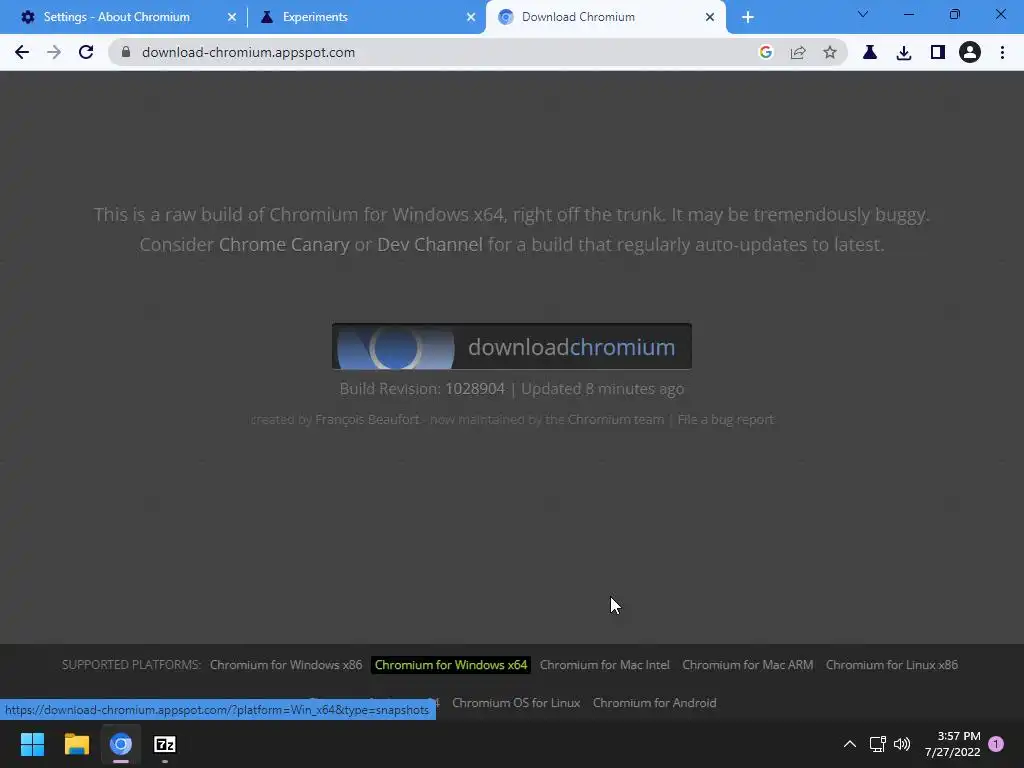This screenshot has height=768, width=1024.
Task: Click the downloadchromium download button
Action: pos(511,346)
